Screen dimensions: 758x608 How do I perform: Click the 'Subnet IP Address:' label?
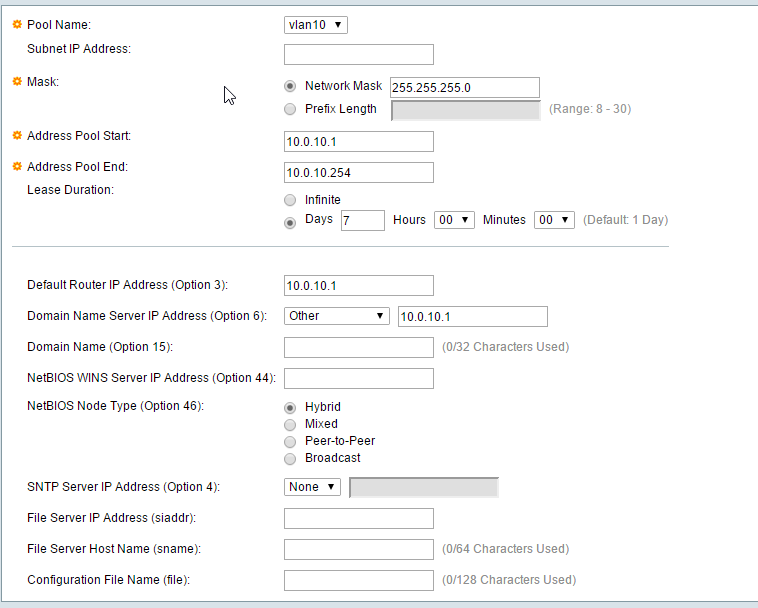click(x=79, y=49)
